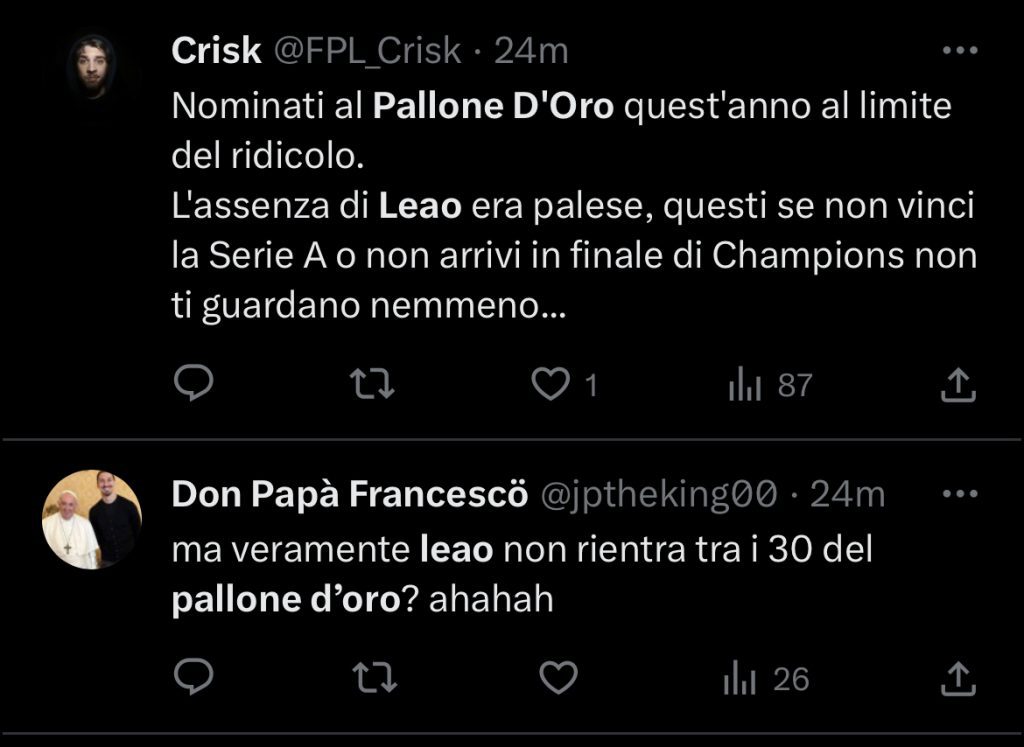Open Don Papà Francescö's profile picture
Image resolution: width=1024 pixels, height=747 pixels.
(x=92, y=519)
